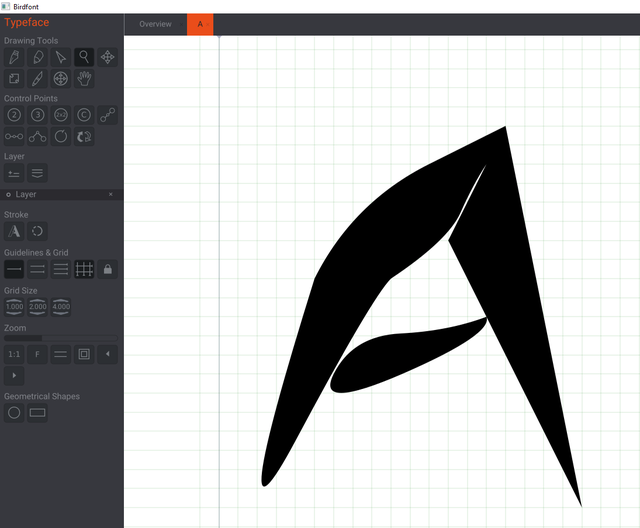Select the Pen drawing tool

click(x=14, y=57)
